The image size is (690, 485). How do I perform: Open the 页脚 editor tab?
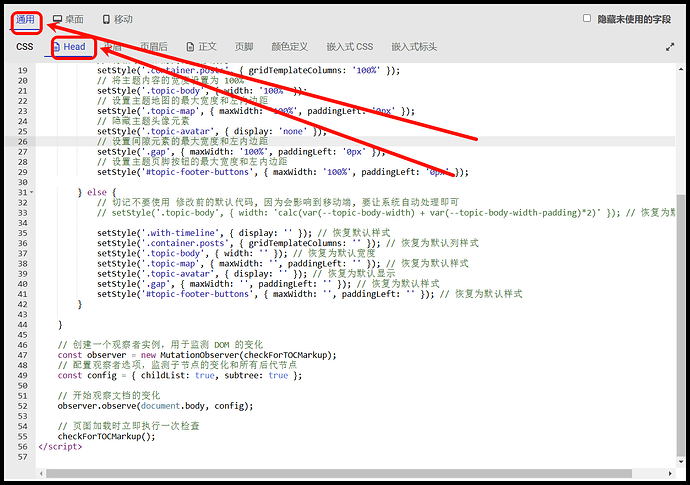[244, 47]
